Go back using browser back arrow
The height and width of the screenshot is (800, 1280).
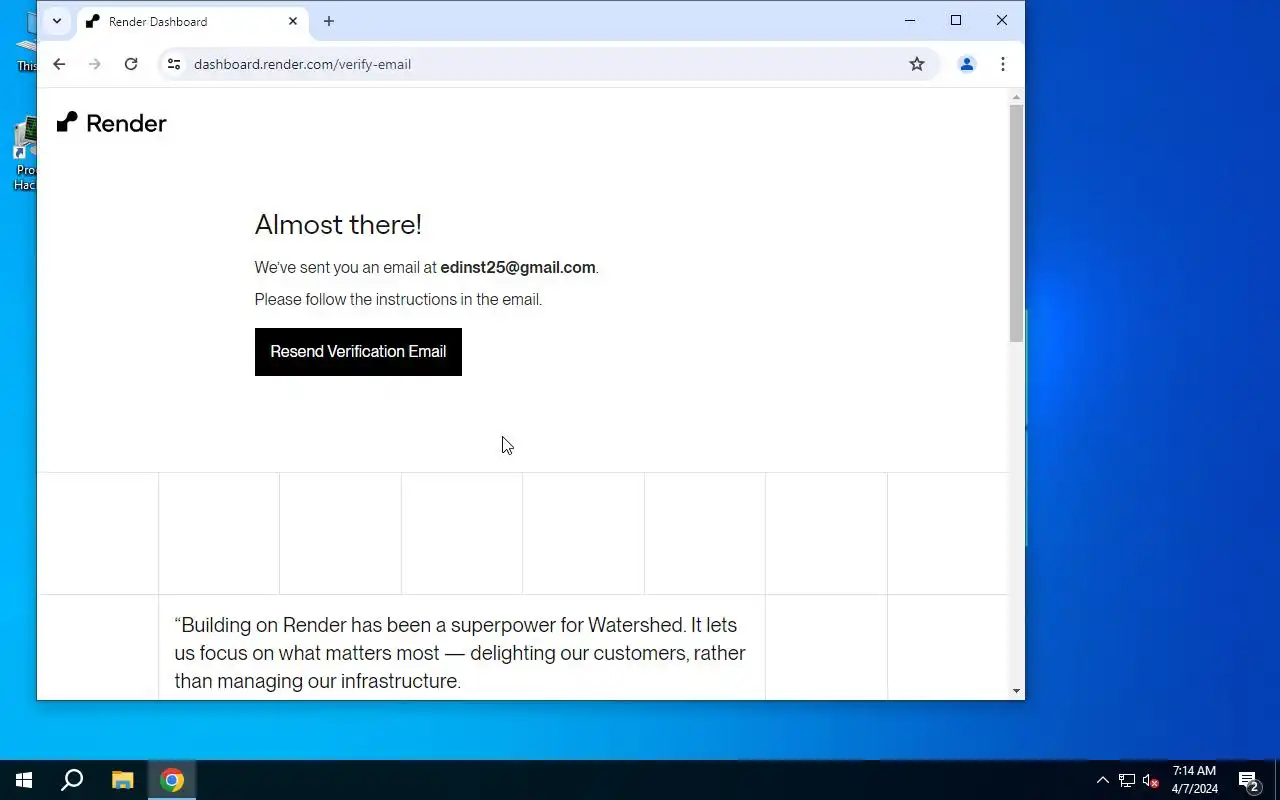[x=59, y=64]
